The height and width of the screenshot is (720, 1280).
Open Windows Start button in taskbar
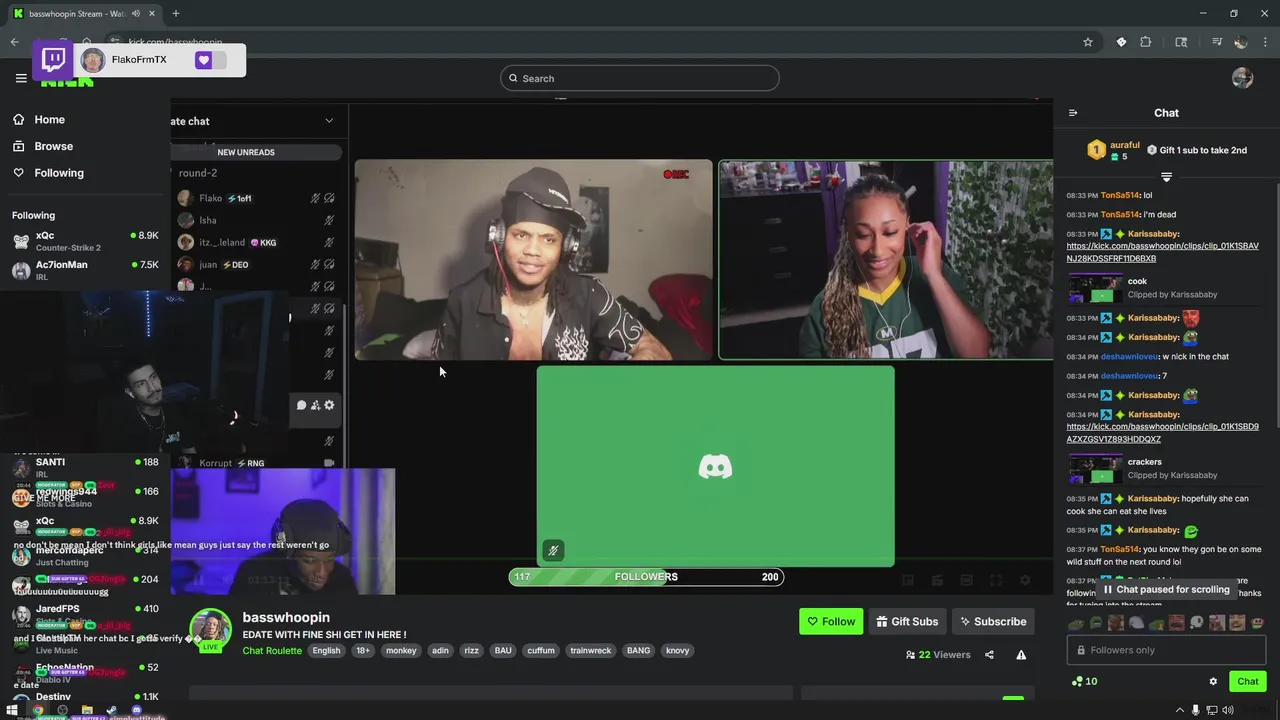(x=12, y=711)
